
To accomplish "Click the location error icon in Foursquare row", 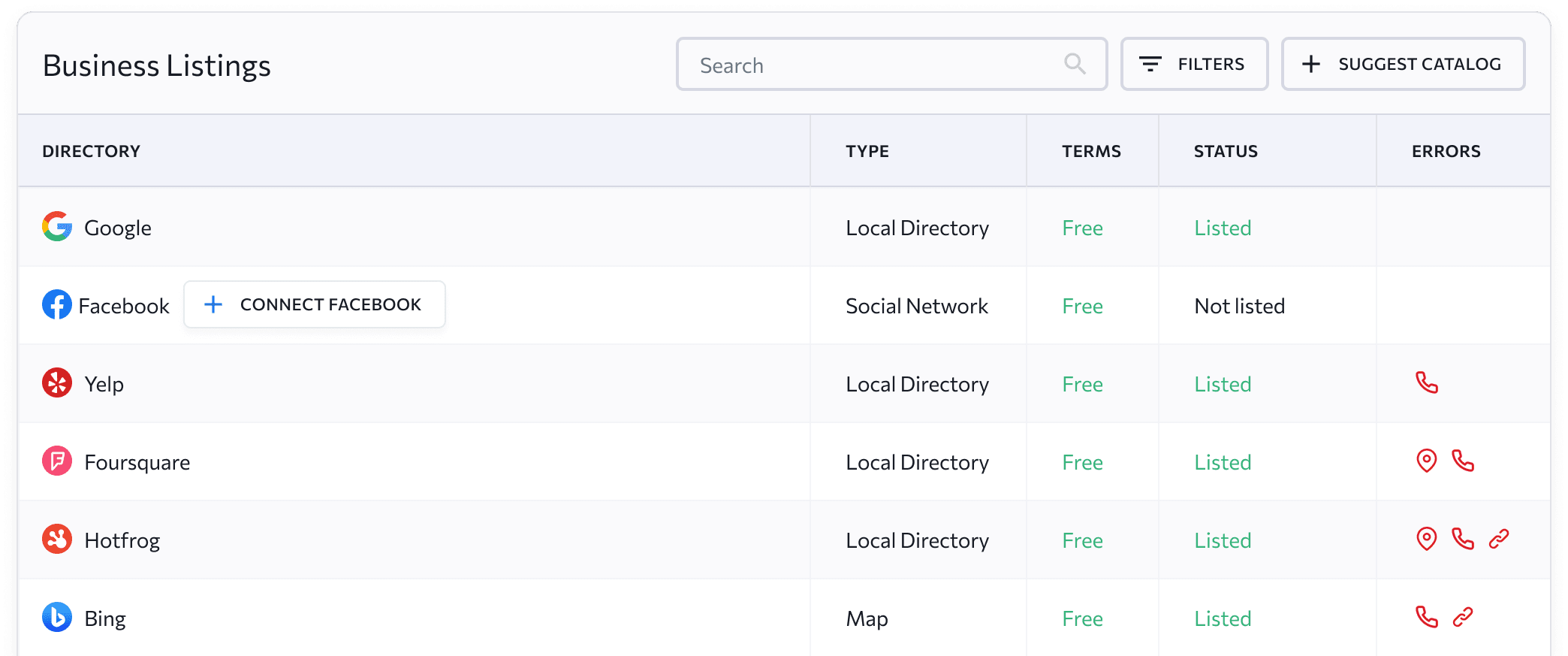I will [1427, 461].
